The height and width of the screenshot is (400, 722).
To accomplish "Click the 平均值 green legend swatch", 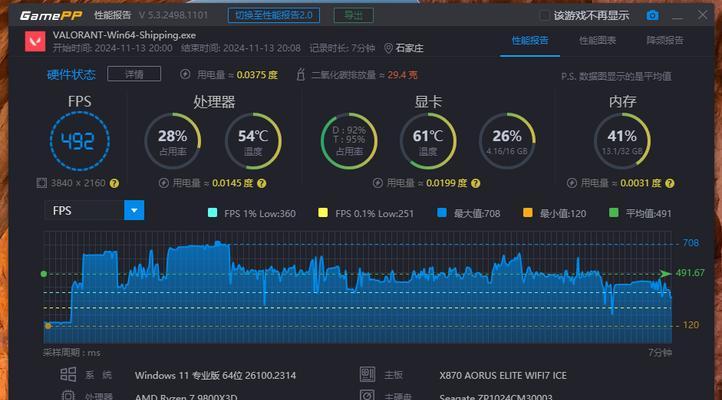I will click(613, 213).
